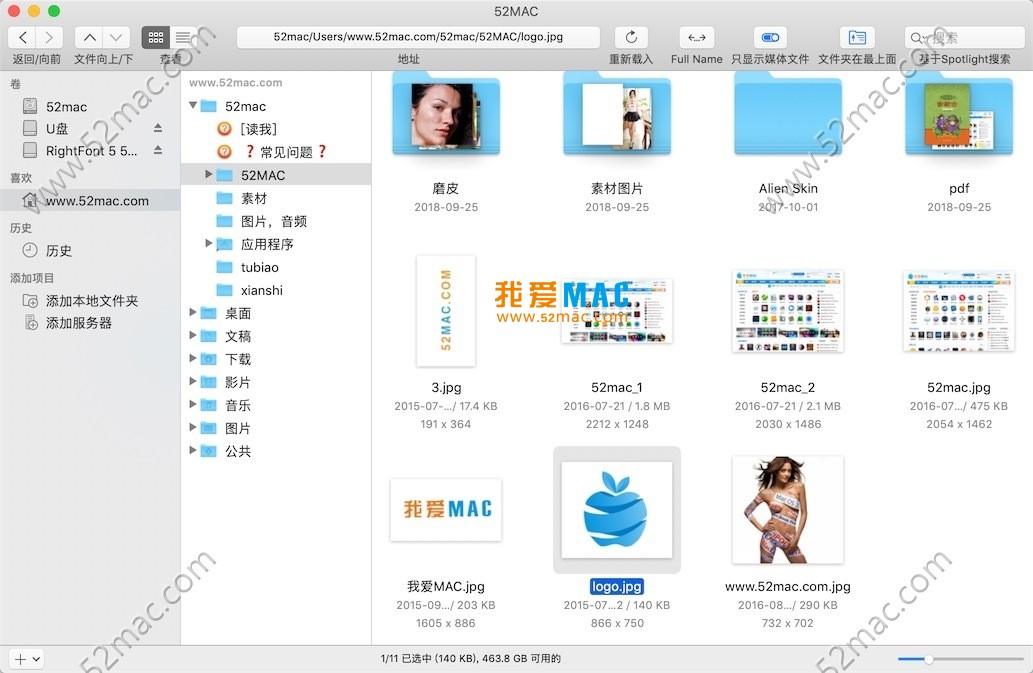Open the plus add menu at bottom left
This screenshot has width=1033, height=673.
point(27,659)
